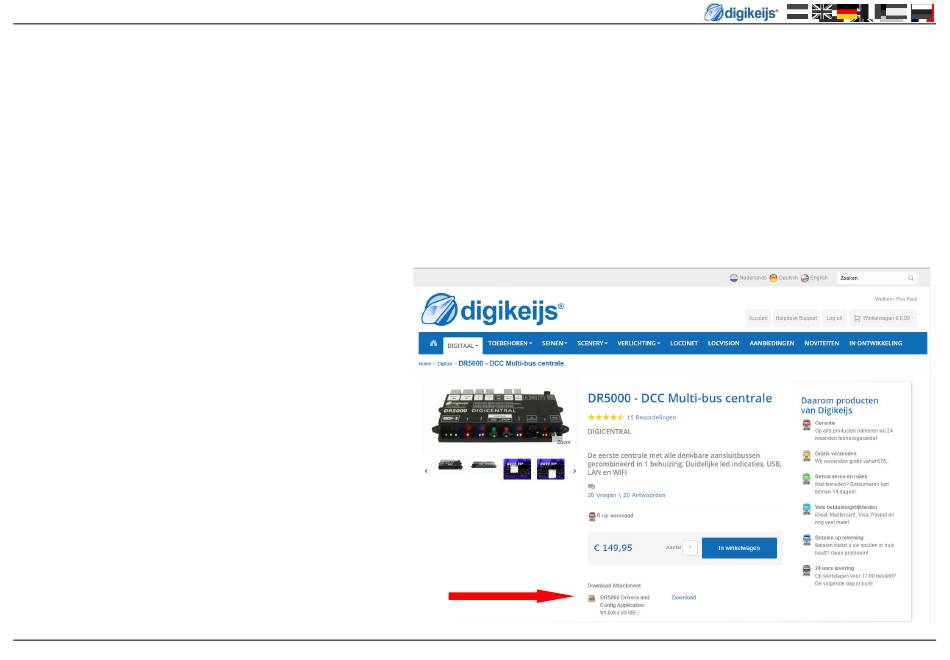Expand the Toebehoren menu
Image resolution: width=950 pixels, height=660 pixels.
point(510,343)
